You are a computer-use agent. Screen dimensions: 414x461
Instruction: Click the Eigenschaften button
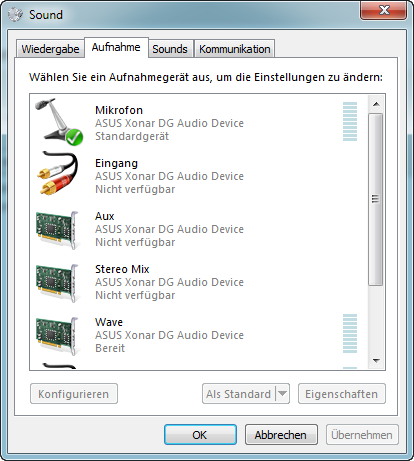[342, 394]
